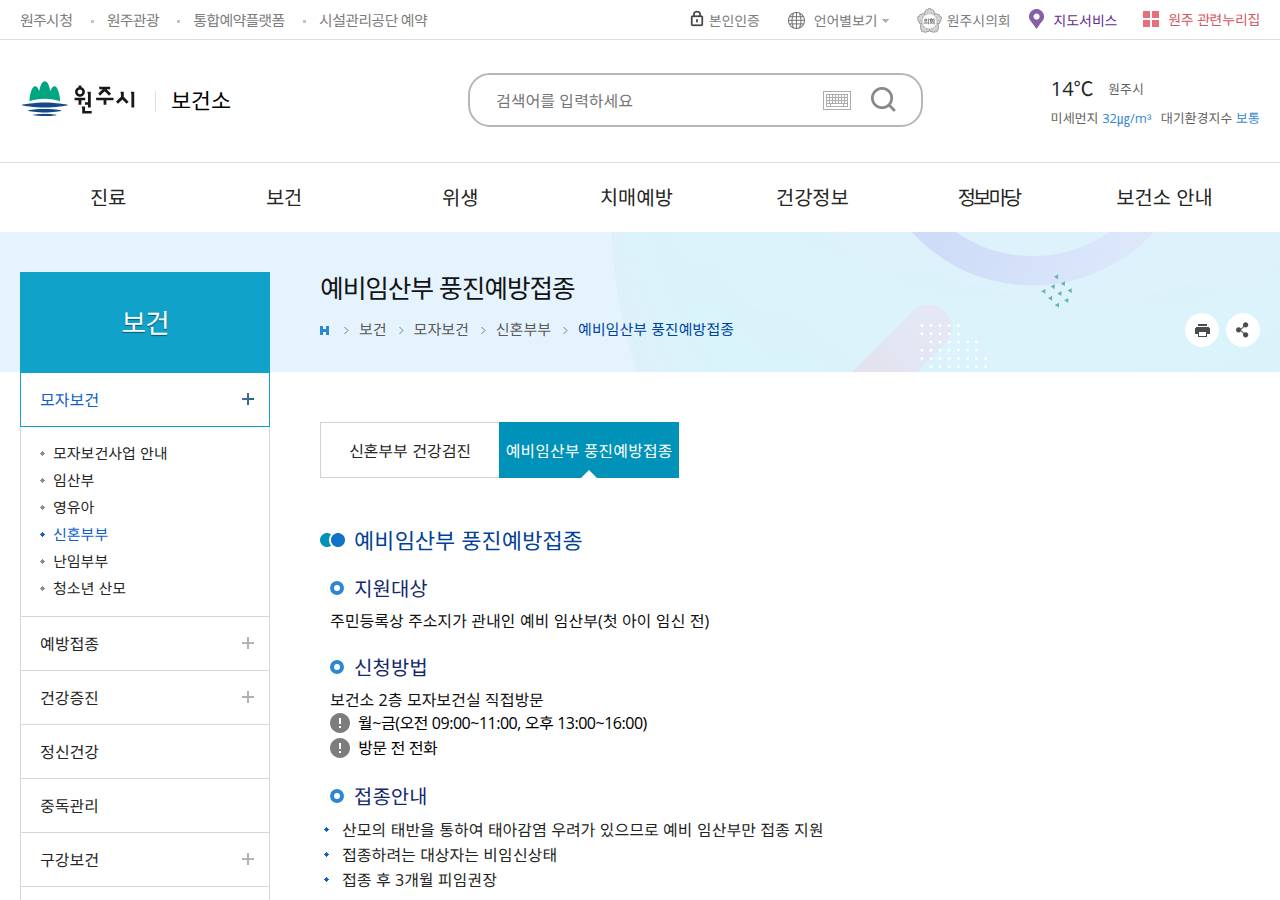Expand the 모자보건 sidebar section
The width and height of the screenshot is (1280, 900).
point(248,399)
